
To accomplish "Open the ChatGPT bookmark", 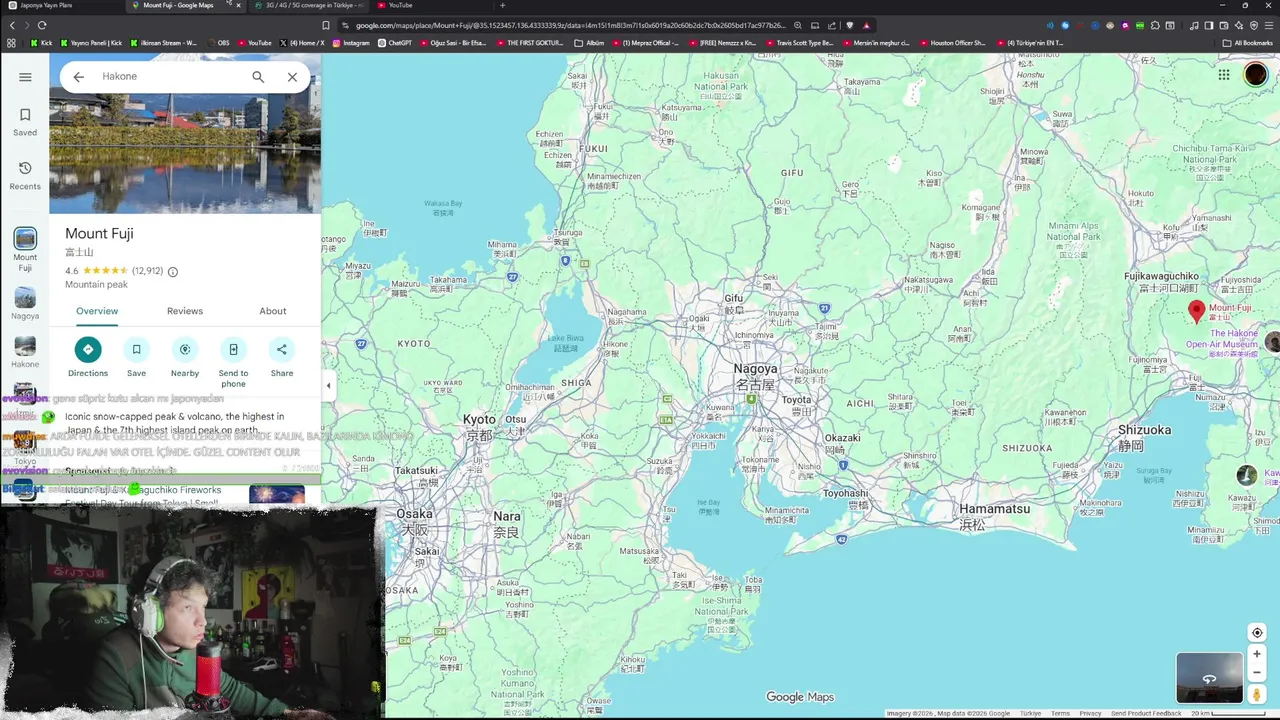I will click(x=394, y=43).
